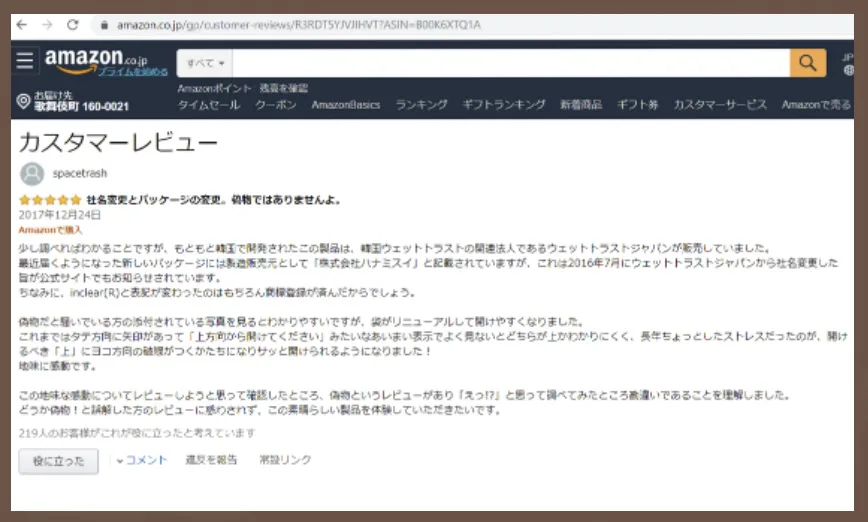Open the クーポン nav item
Image resolution: width=868 pixels, height=522 pixels.
276,105
